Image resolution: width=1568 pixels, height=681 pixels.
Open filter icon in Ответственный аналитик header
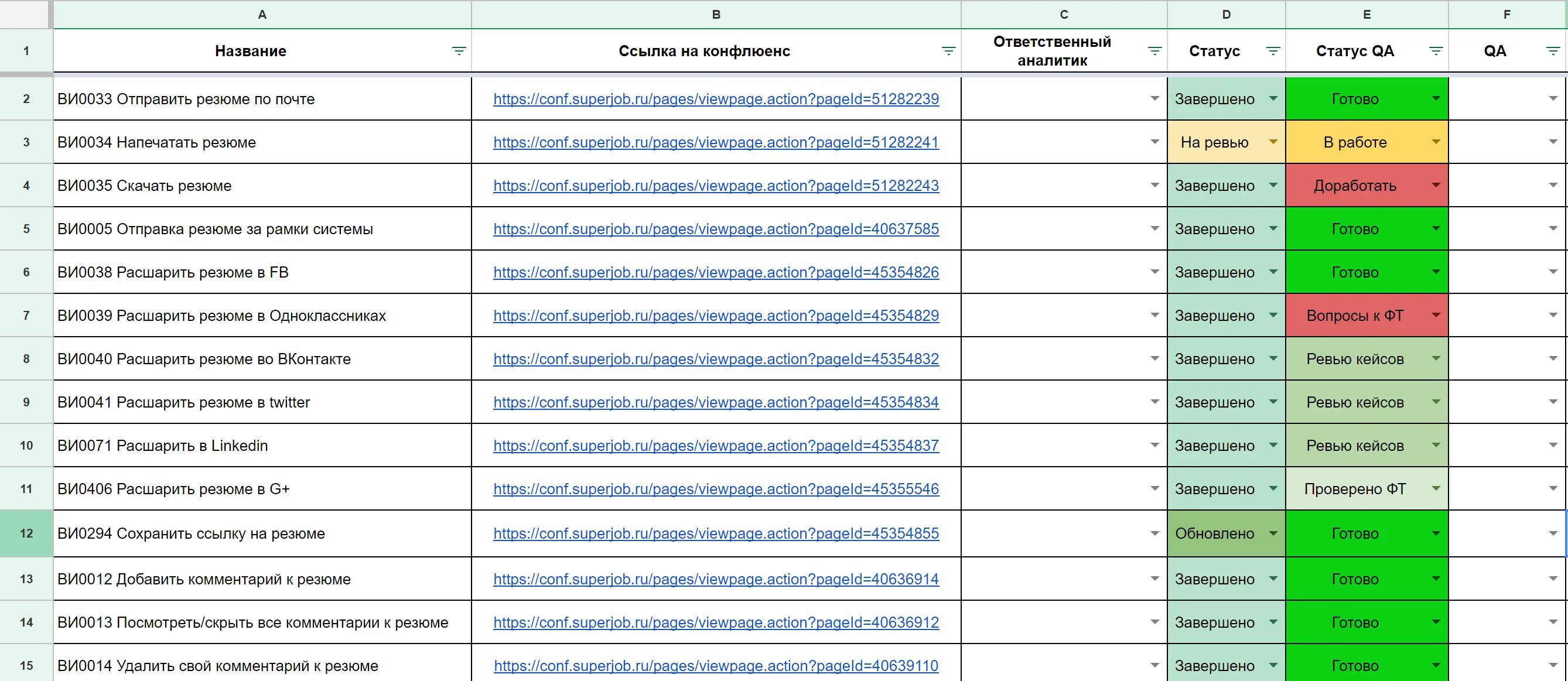coord(1154,51)
